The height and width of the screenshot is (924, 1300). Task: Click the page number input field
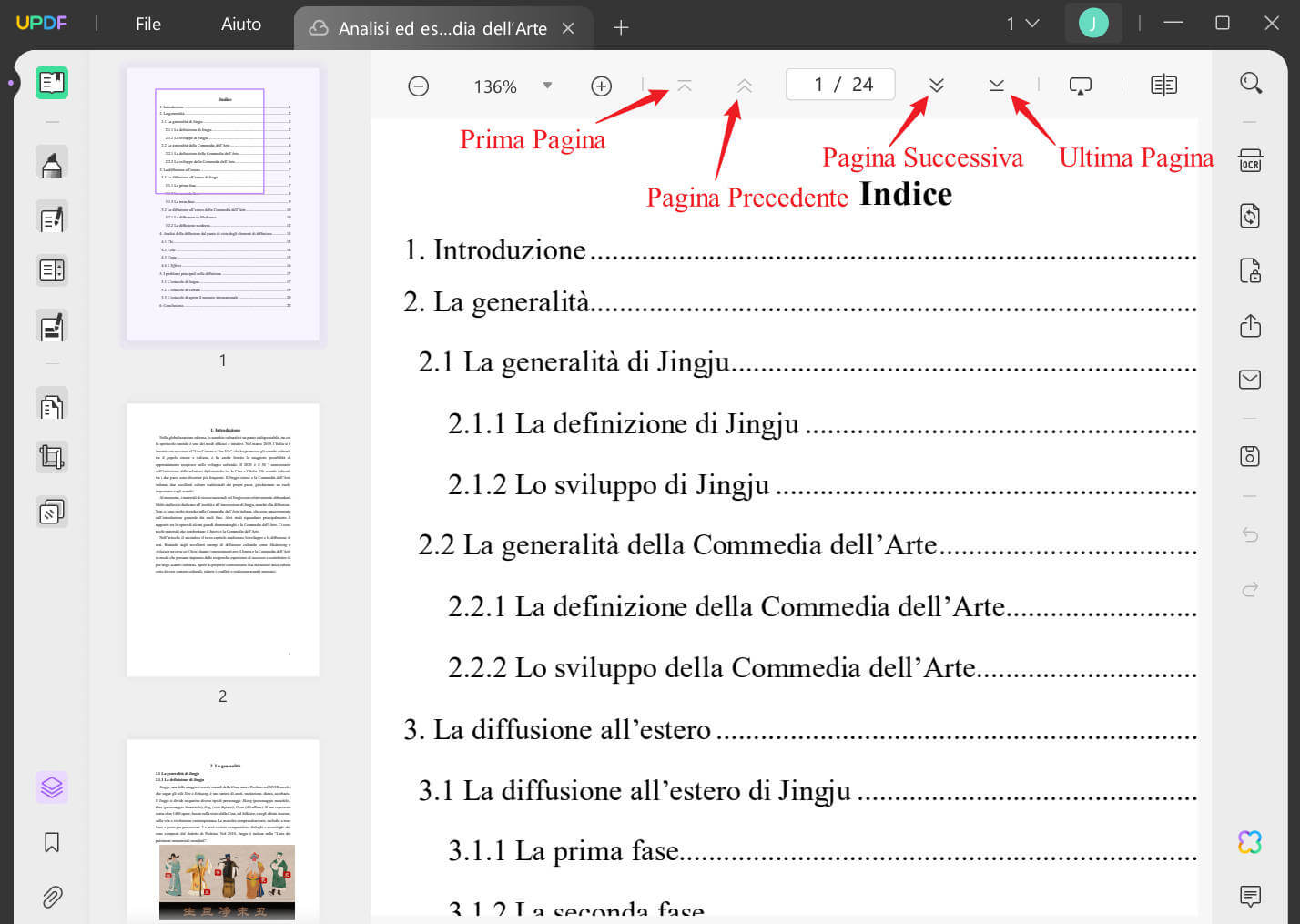pyautogui.click(x=840, y=85)
